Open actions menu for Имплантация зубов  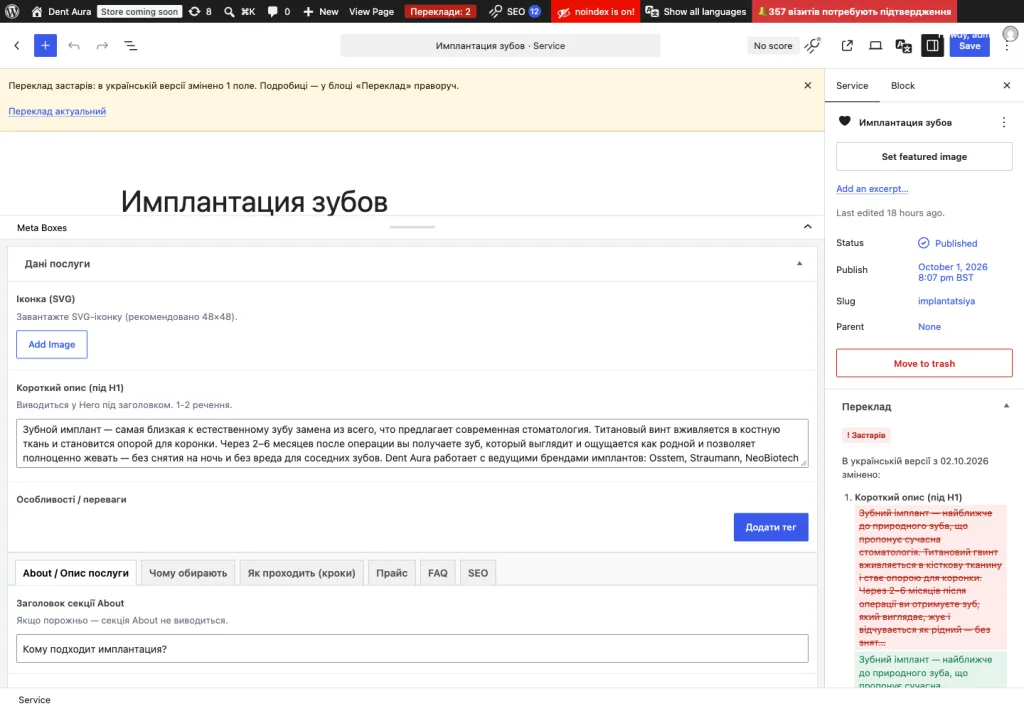[1004, 122]
